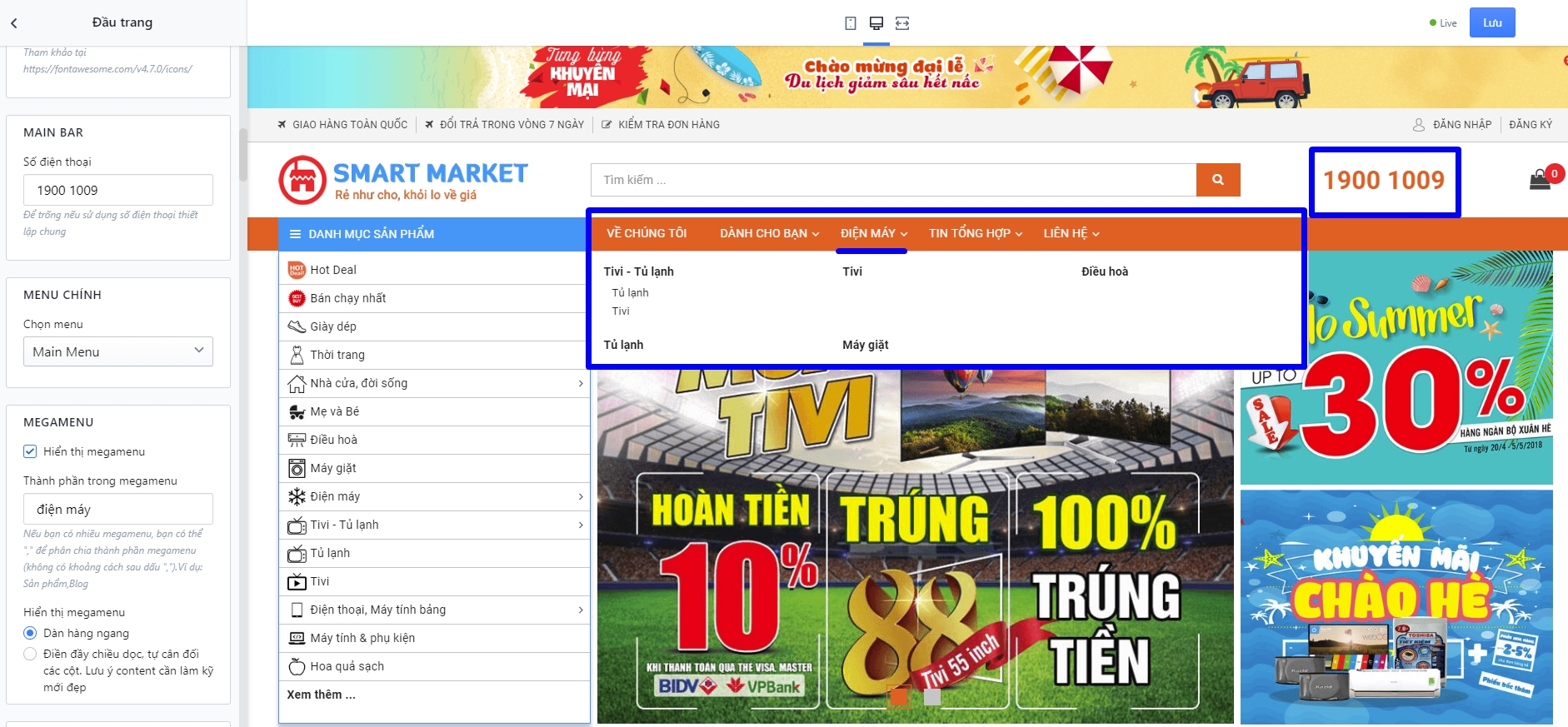This screenshot has width=1568, height=727.
Task: Click Xem thêm ... link
Action: pos(321,695)
